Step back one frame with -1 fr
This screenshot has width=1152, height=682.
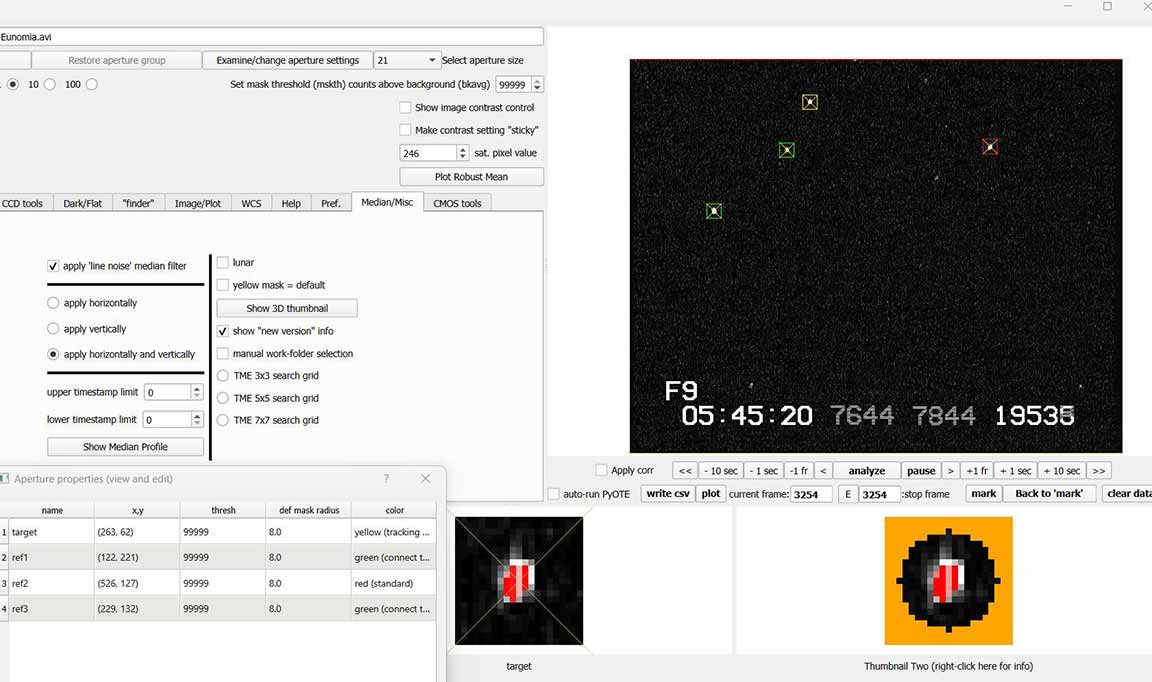tap(797, 471)
